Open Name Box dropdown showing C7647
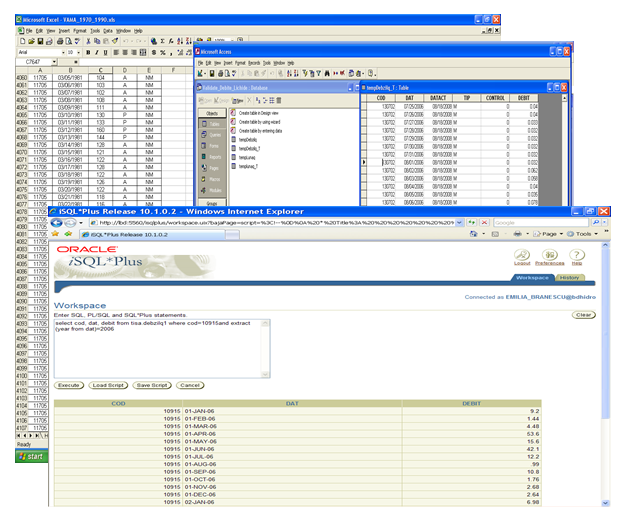This screenshot has height=507, width=631. (54, 62)
